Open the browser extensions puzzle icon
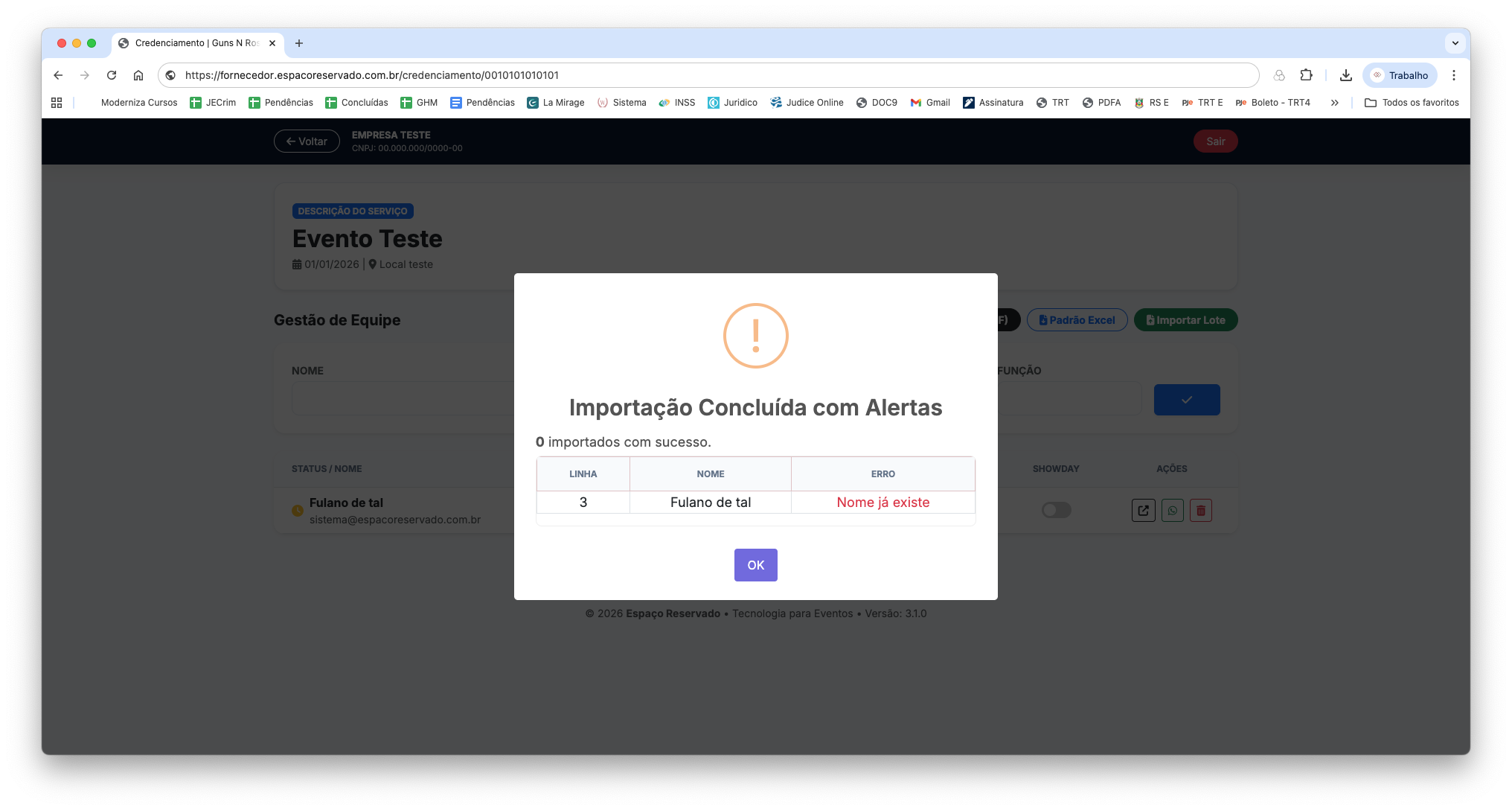Viewport: 1512px width, 810px height. (x=1306, y=75)
